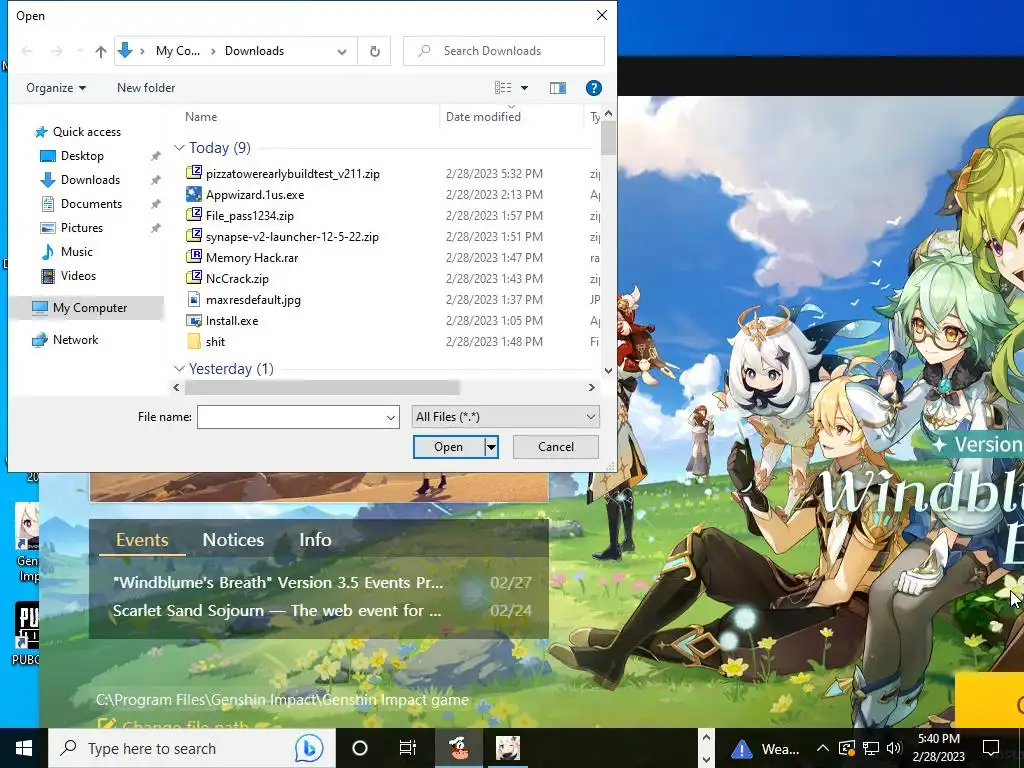Click the Appwizard.1us.exe file icon
1024x768 pixels.
(193, 194)
